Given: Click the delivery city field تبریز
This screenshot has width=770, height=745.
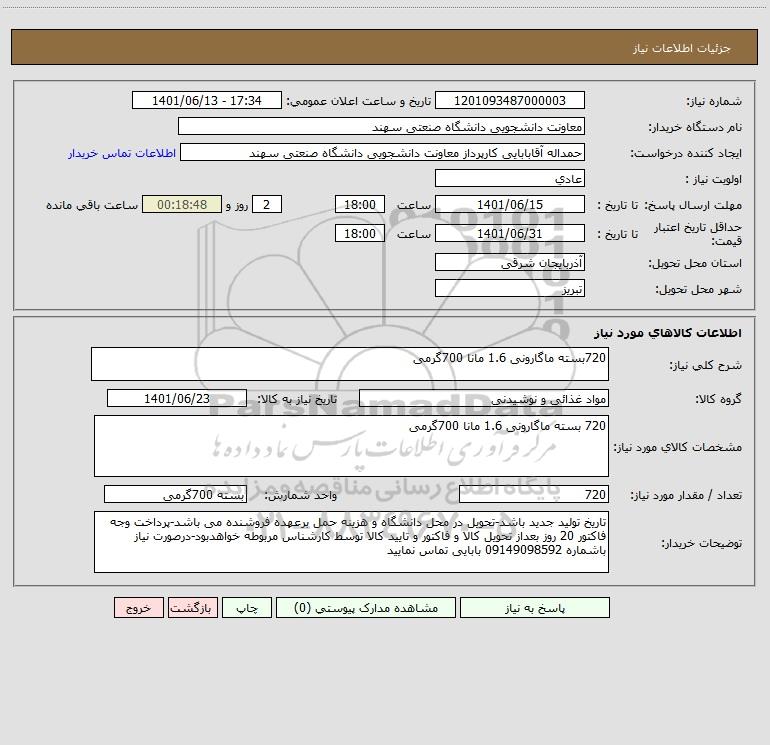Looking at the screenshot, I should point(510,288).
